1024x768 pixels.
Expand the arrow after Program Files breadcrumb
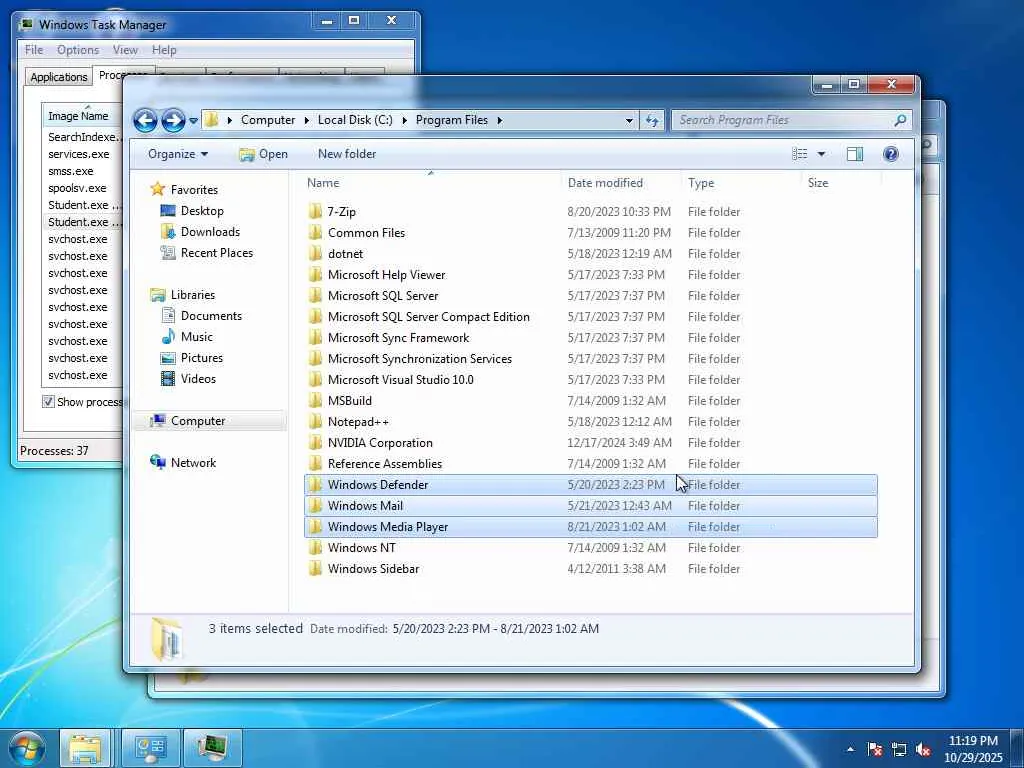(x=500, y=120)
